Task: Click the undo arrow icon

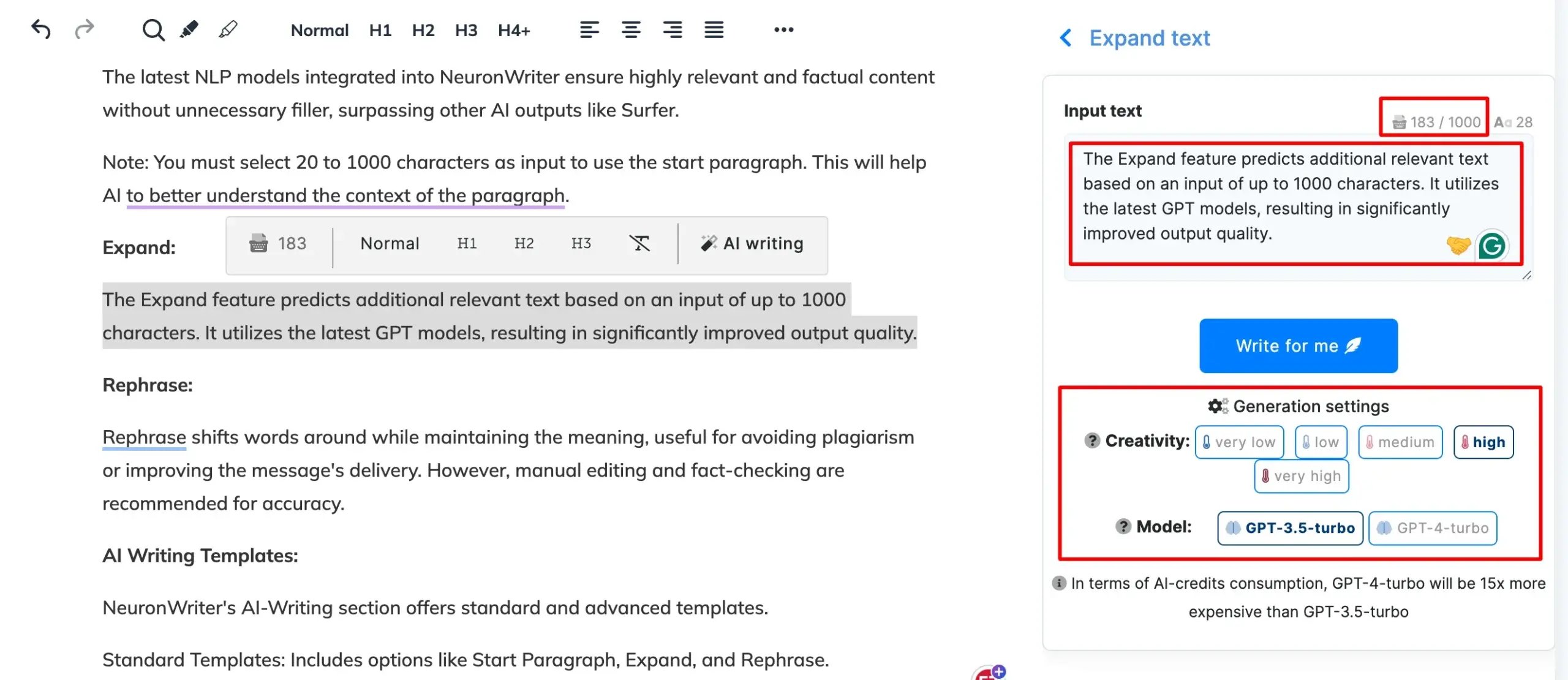Action: click(41, 29)
